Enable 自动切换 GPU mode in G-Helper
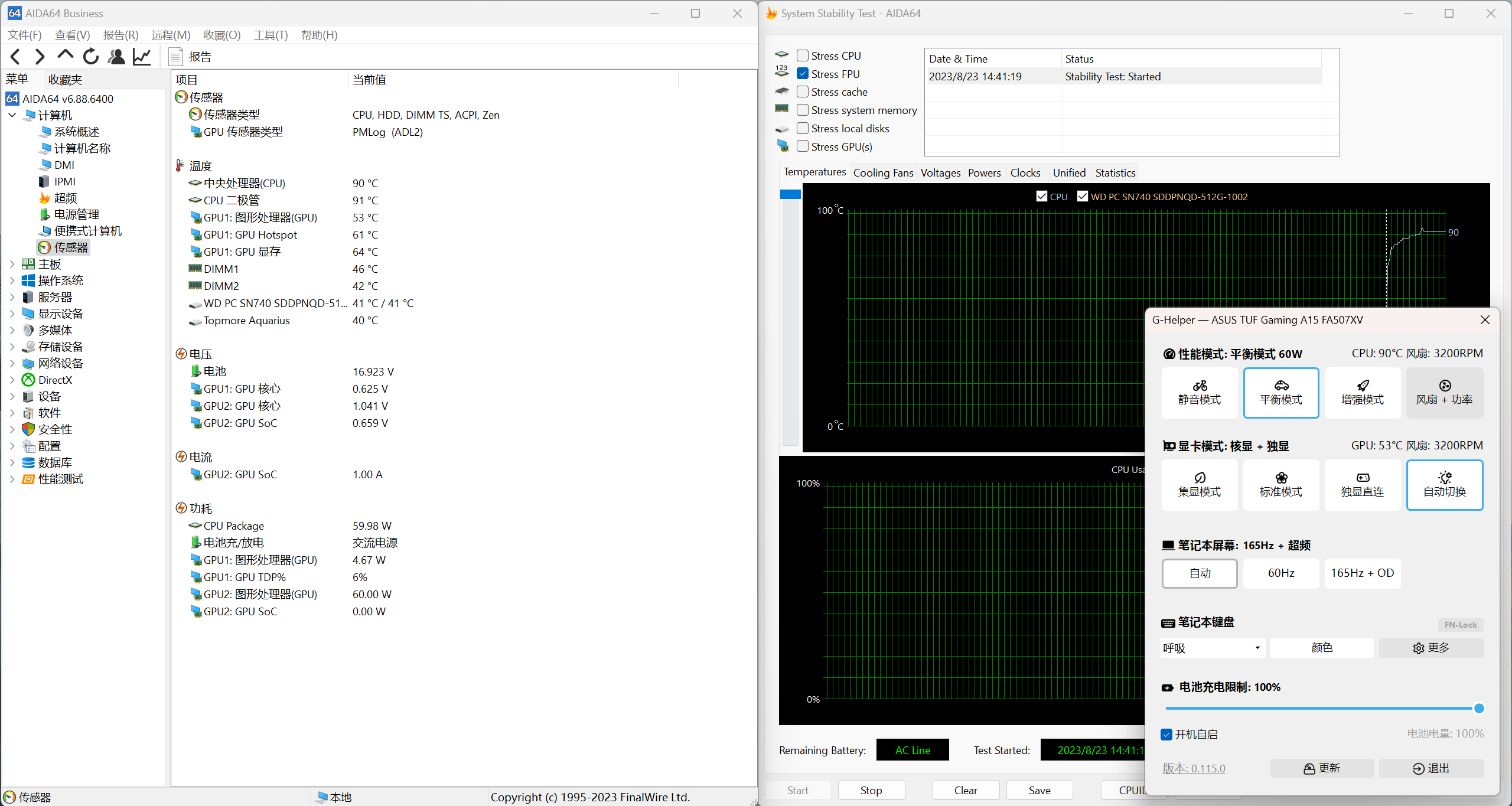Image resolution: width=1512 pixels, height=806 pixels. (x=1445, y=485)
